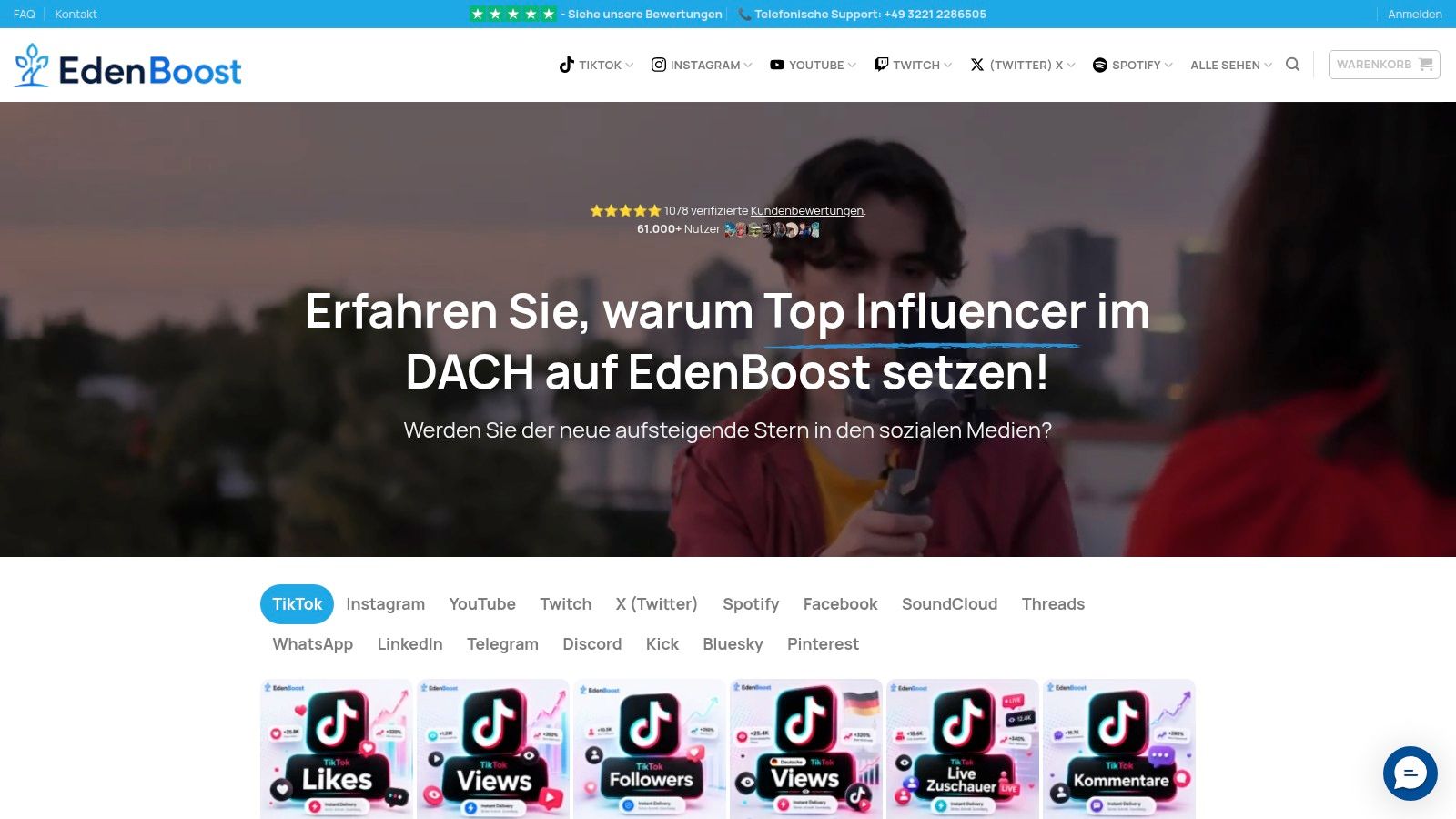Expand the (Twitter) X menu chevron
The width and height of the screenshot is (1456, 819).
(1071, 65)
